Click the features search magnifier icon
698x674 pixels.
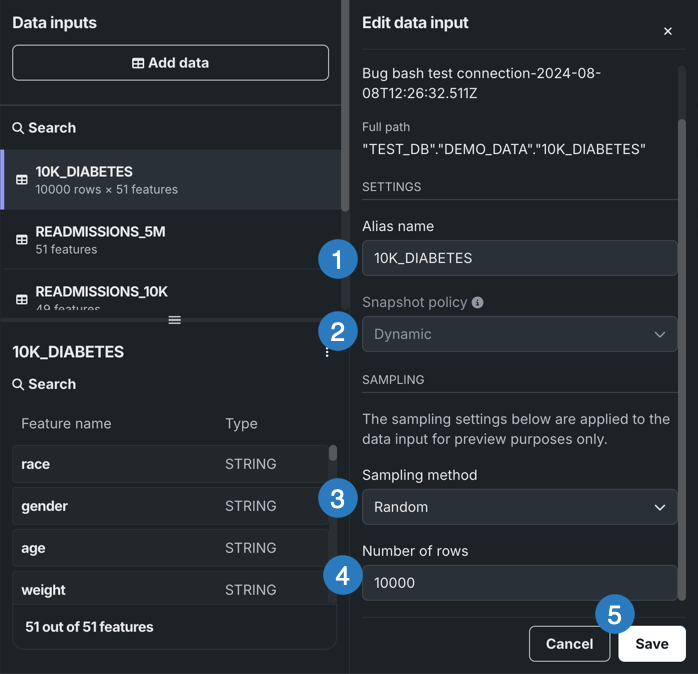pos(18,384)
